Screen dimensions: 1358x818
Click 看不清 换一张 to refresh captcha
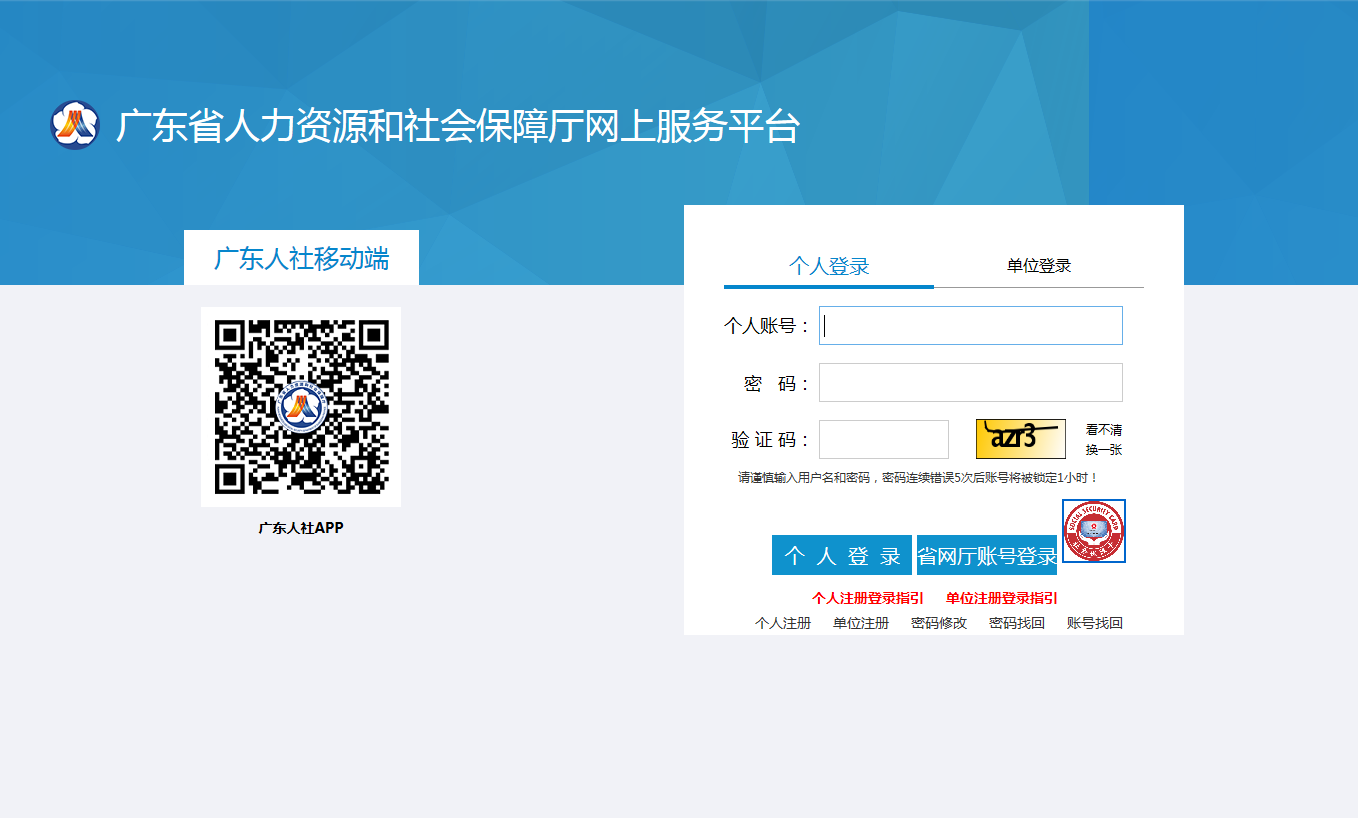(1104, 440)
